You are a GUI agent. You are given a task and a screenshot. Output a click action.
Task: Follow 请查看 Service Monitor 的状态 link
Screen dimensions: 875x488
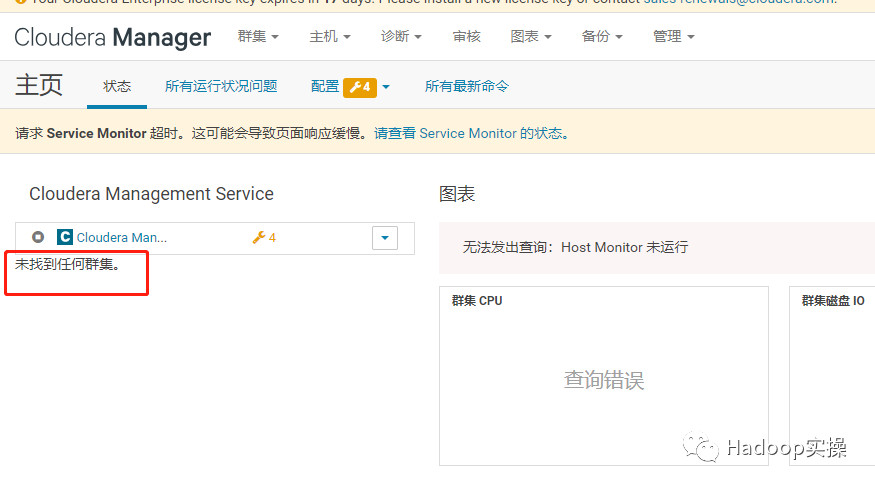point(472,133)
